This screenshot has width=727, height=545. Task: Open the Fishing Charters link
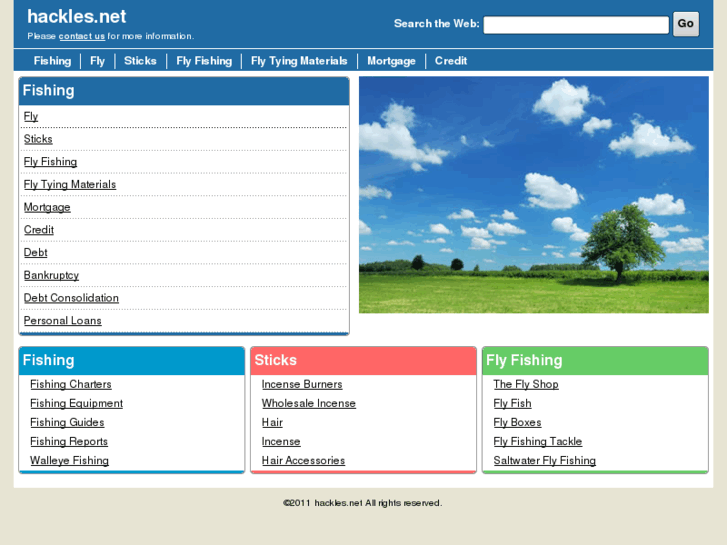[70, 385]
